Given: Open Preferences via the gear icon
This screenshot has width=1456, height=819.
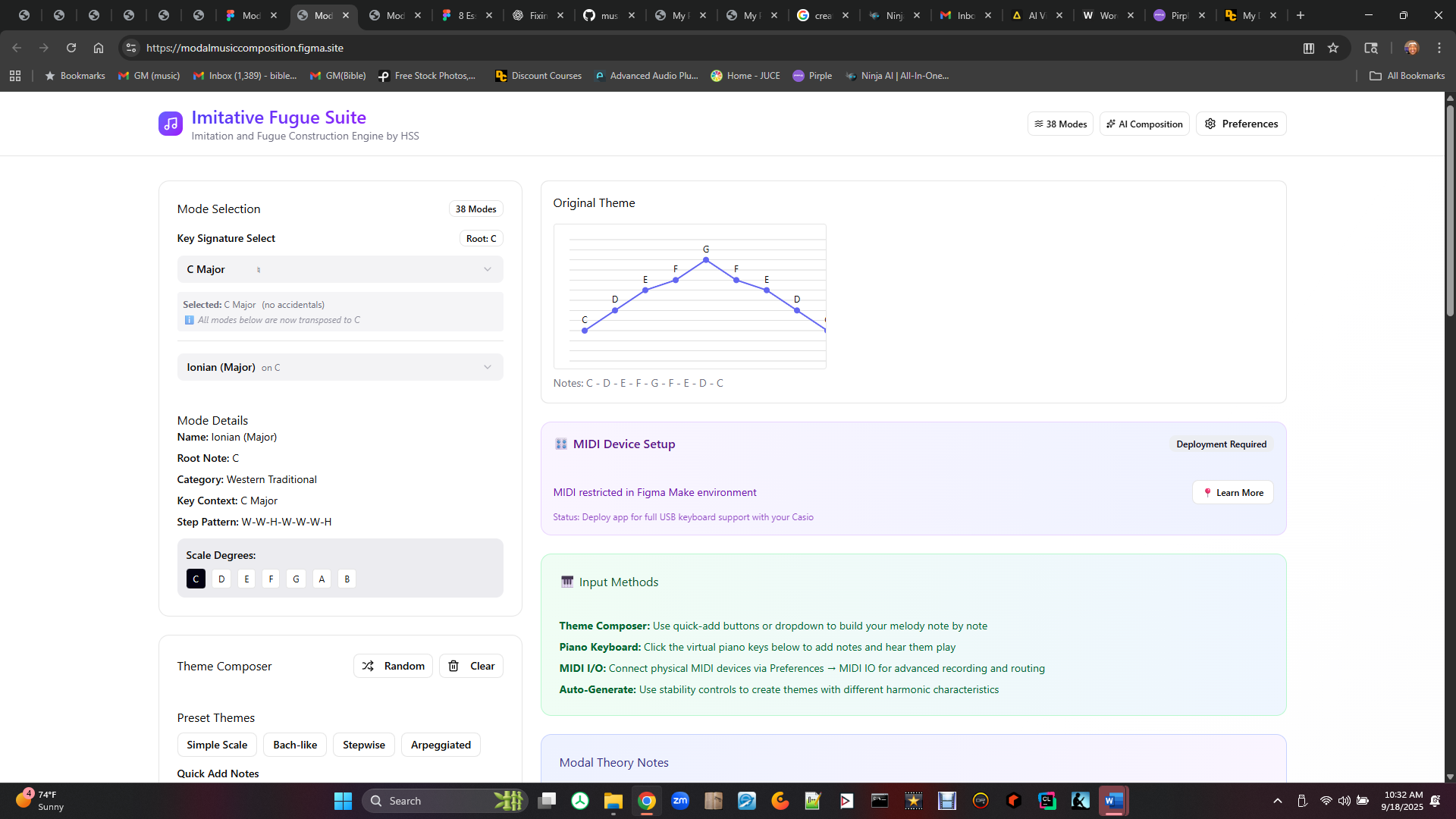Looking at the screenshot, I should 1210,124.
